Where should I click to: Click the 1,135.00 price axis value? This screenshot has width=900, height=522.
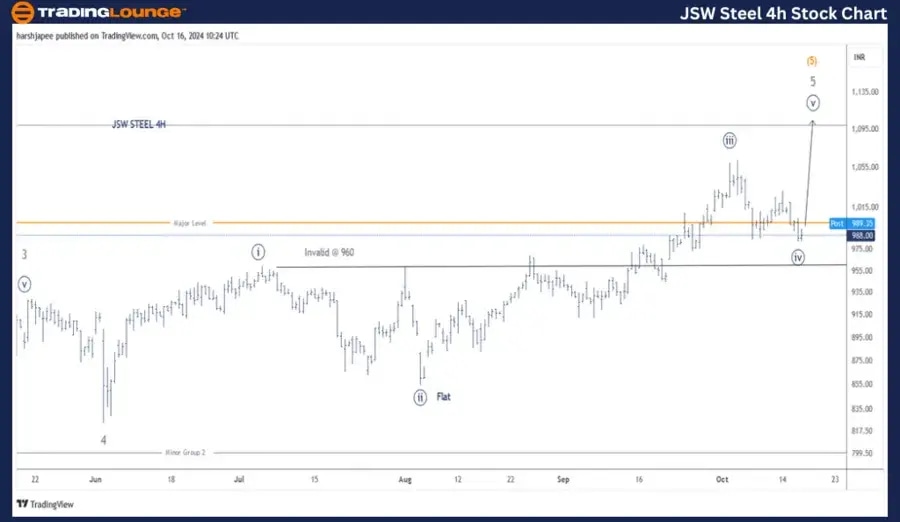(x=865, y=92)
